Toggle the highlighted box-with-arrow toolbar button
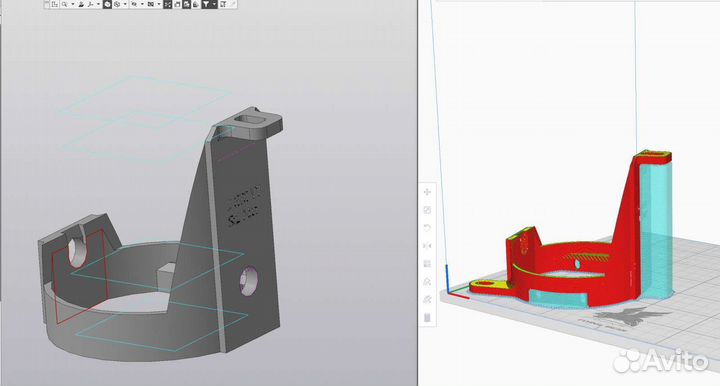Image resolution: width=720 pixels, height=386 pixels. 186,5
